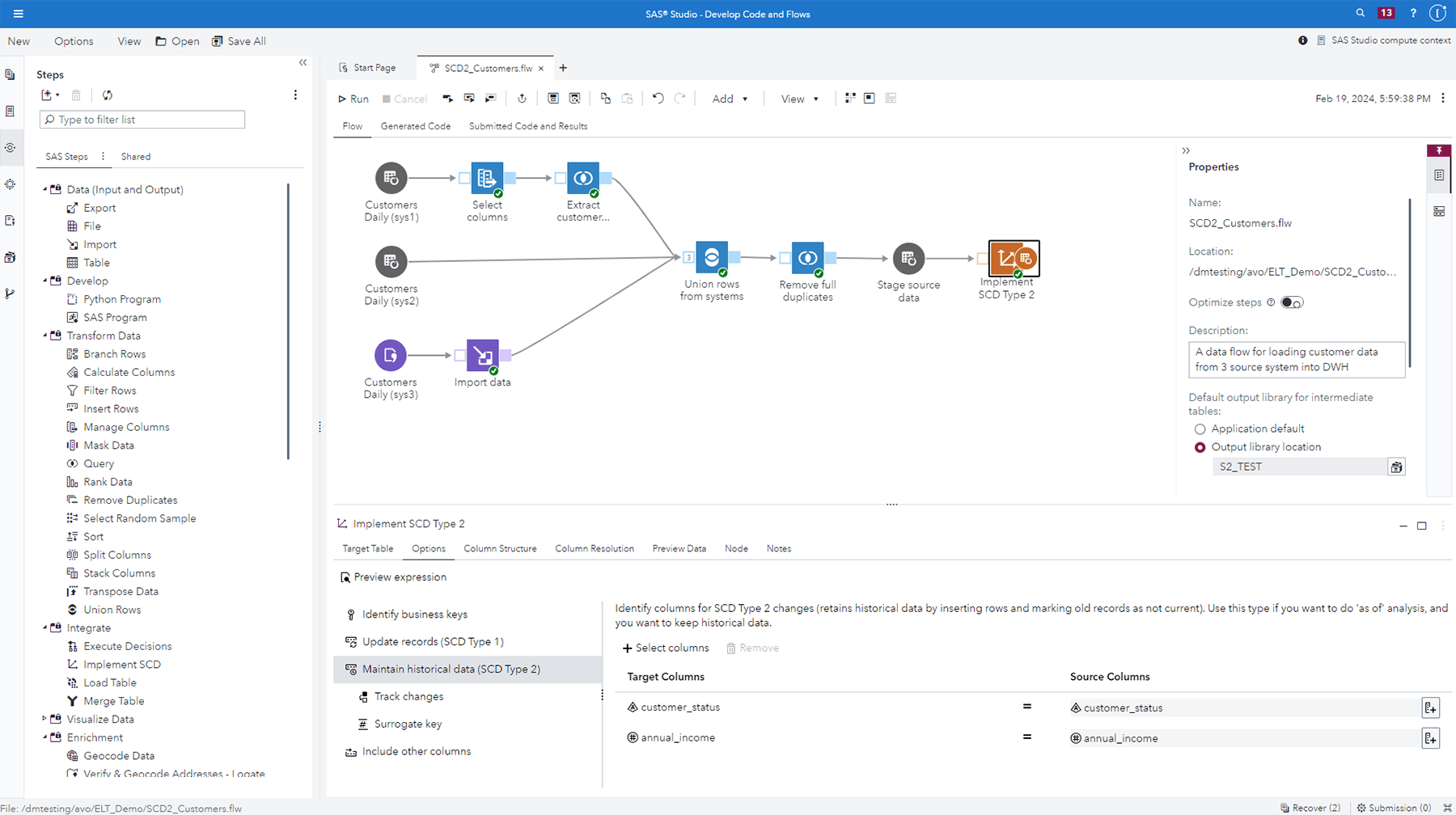This screenshot has width=1456, height=815.
Task: Click the Type to filter list field
Action: [x=142, y=119]
